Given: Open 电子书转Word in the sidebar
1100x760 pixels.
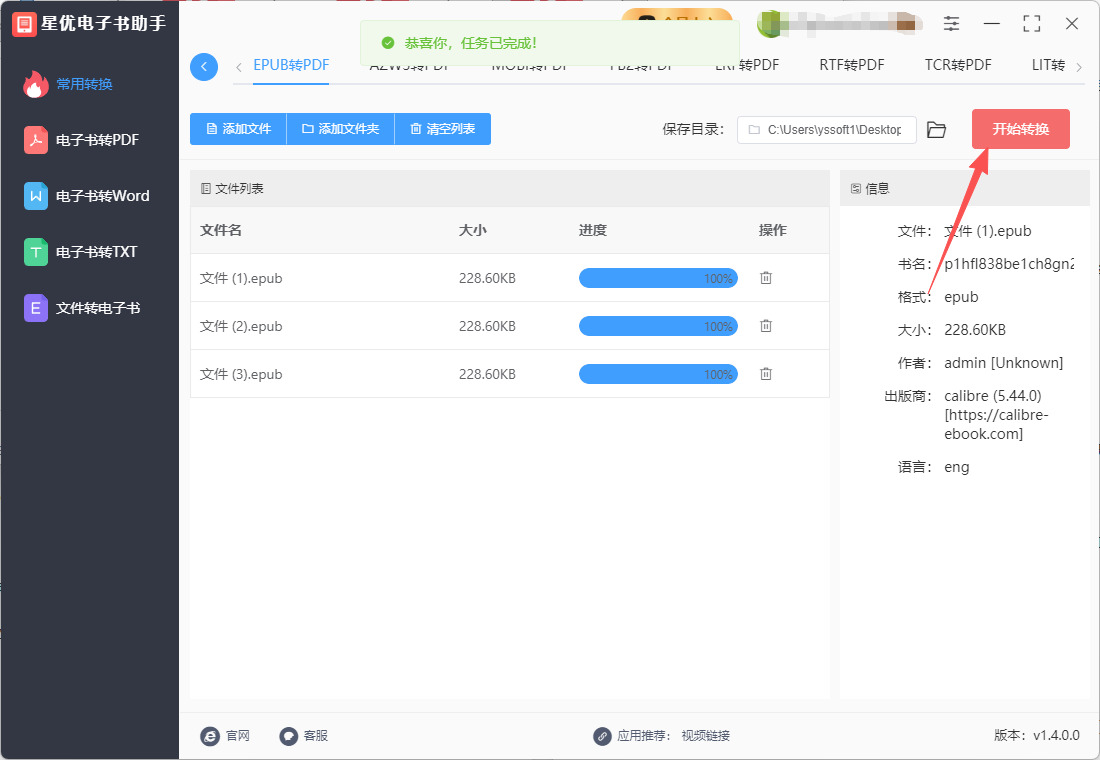Looking at the screenshot, I should click(101, 196).
